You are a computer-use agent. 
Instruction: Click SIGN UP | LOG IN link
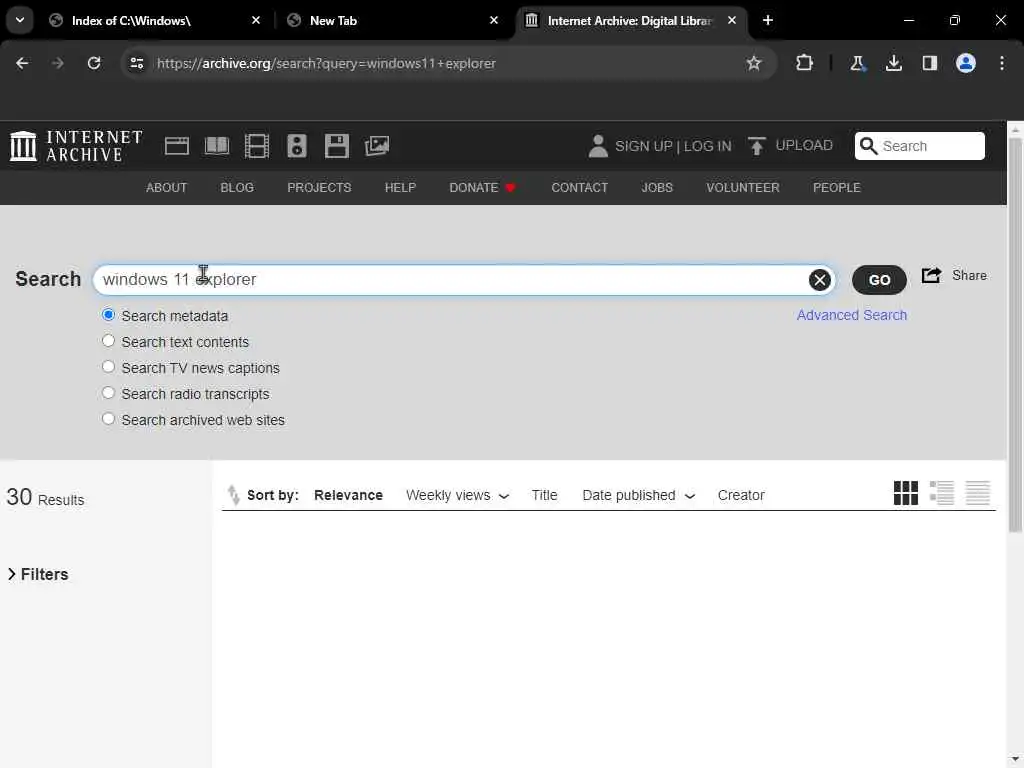[x=673, y=146]
